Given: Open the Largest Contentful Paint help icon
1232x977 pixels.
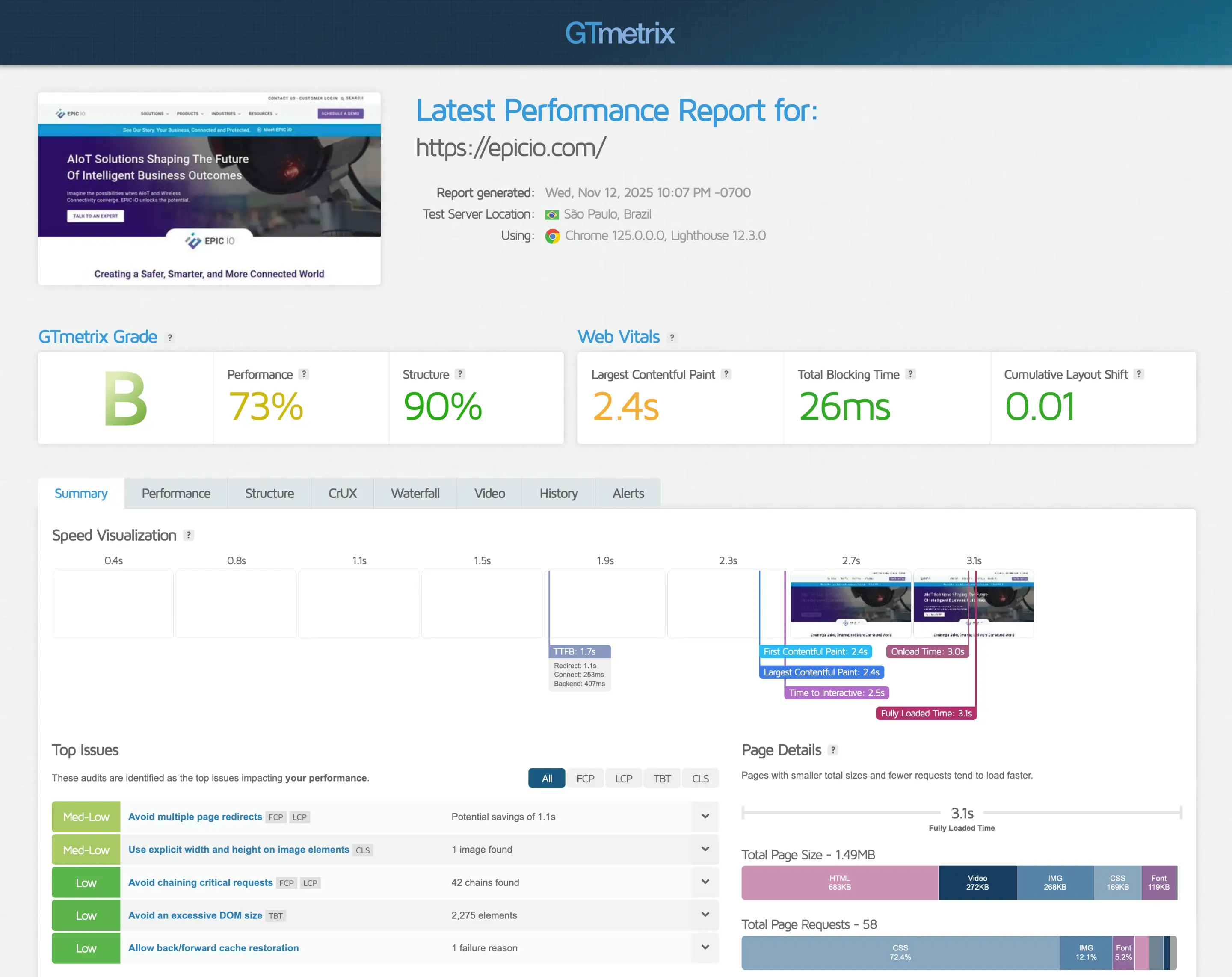Looking at the screenshot, I should 726,374.
